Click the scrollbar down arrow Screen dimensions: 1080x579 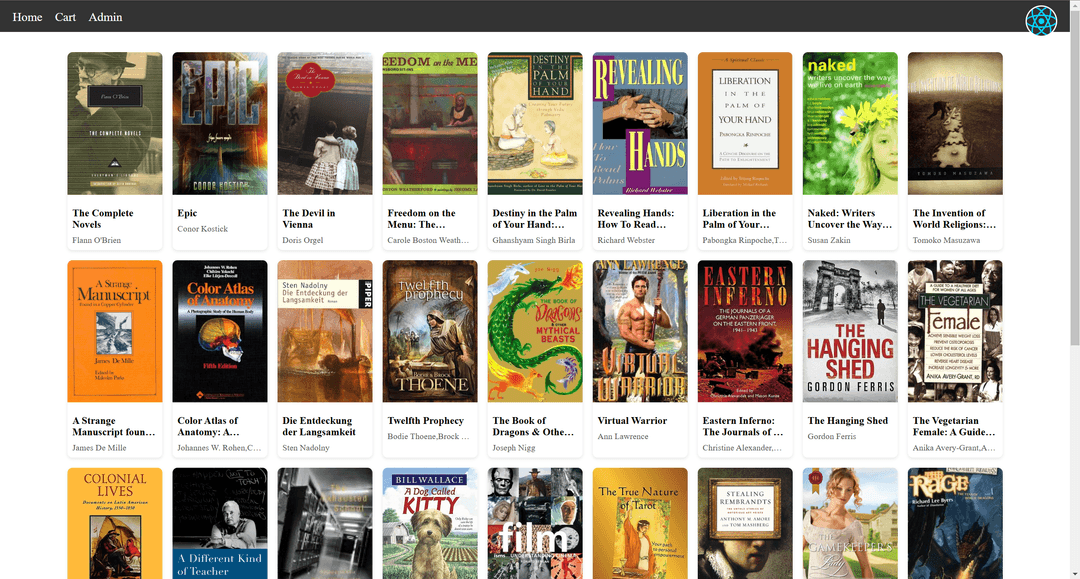coord(1074,573)
